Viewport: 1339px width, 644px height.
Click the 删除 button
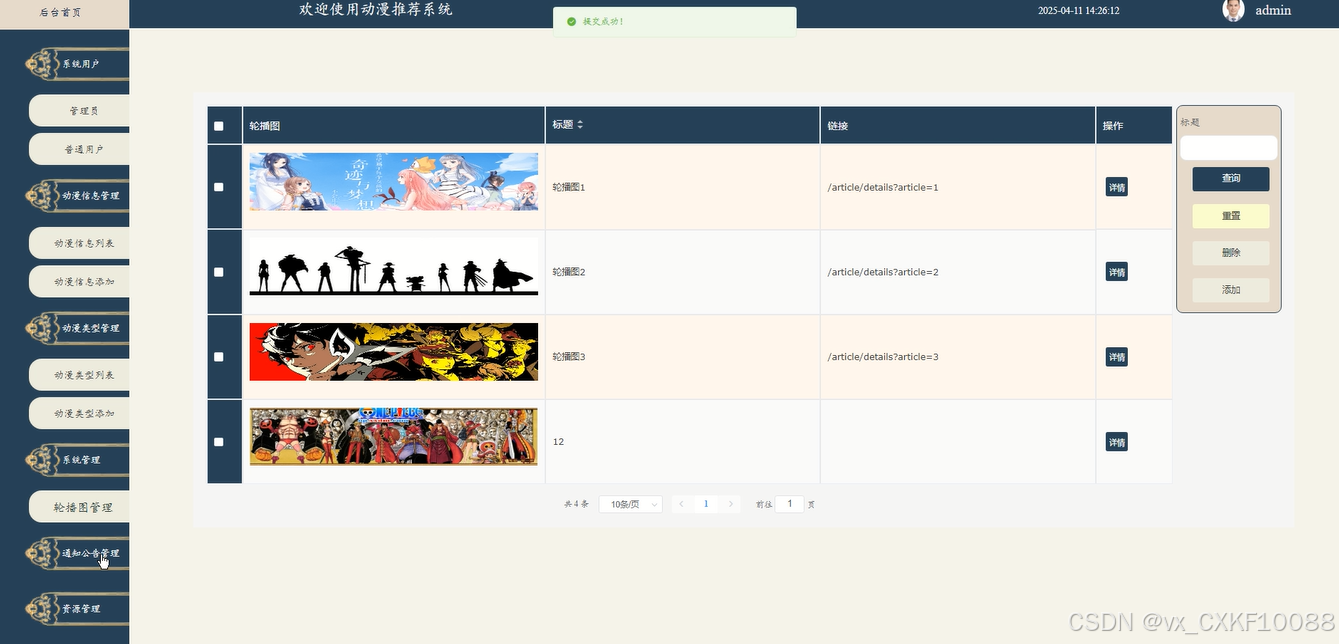[x=1231, y=253]
